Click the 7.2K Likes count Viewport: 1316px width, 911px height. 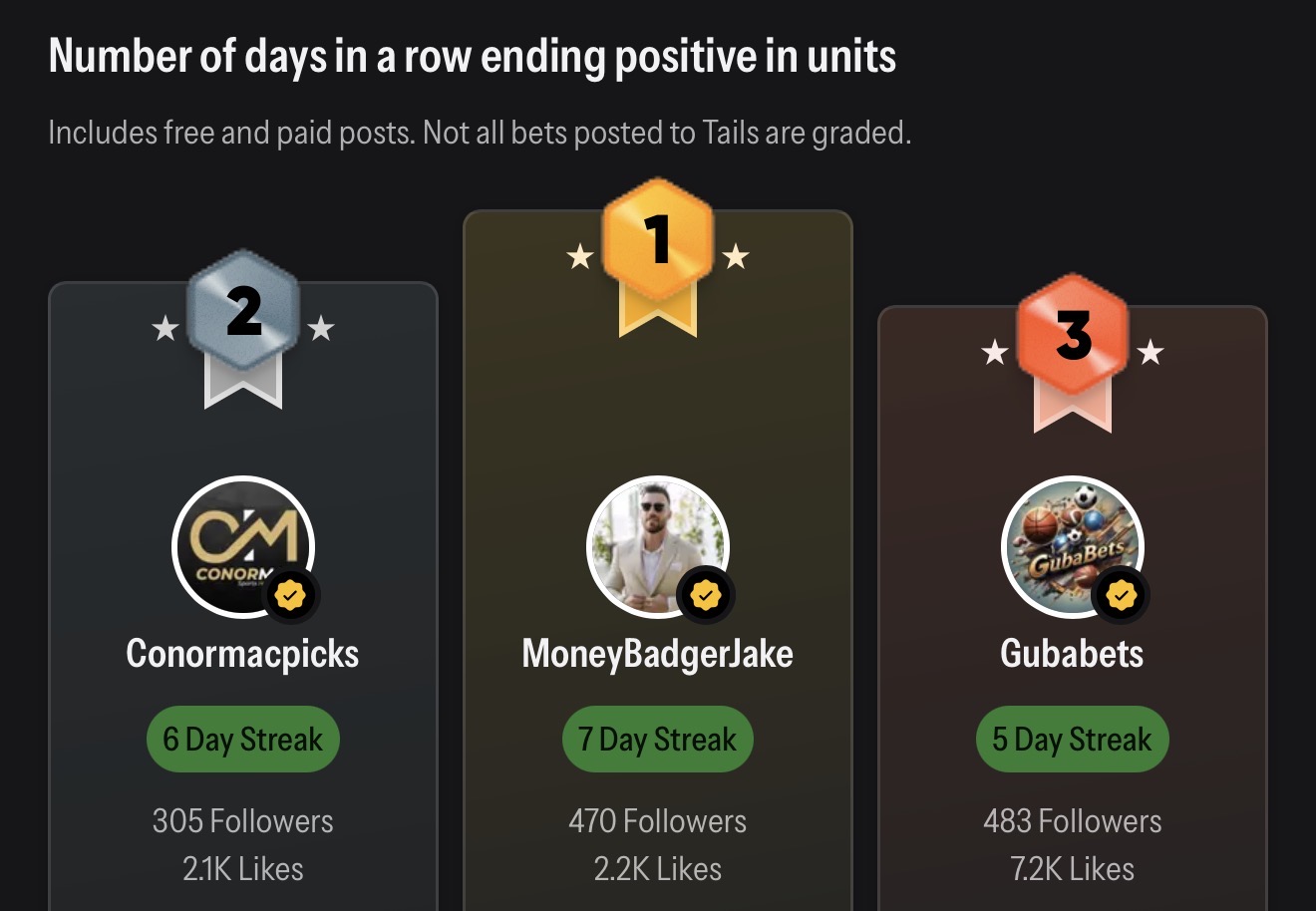pos(1073,869)
